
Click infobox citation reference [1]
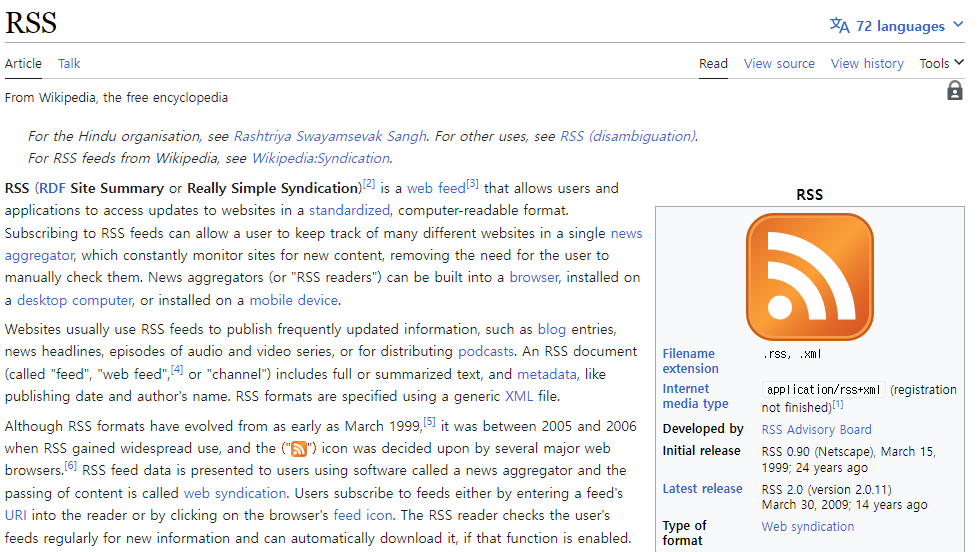838,404
